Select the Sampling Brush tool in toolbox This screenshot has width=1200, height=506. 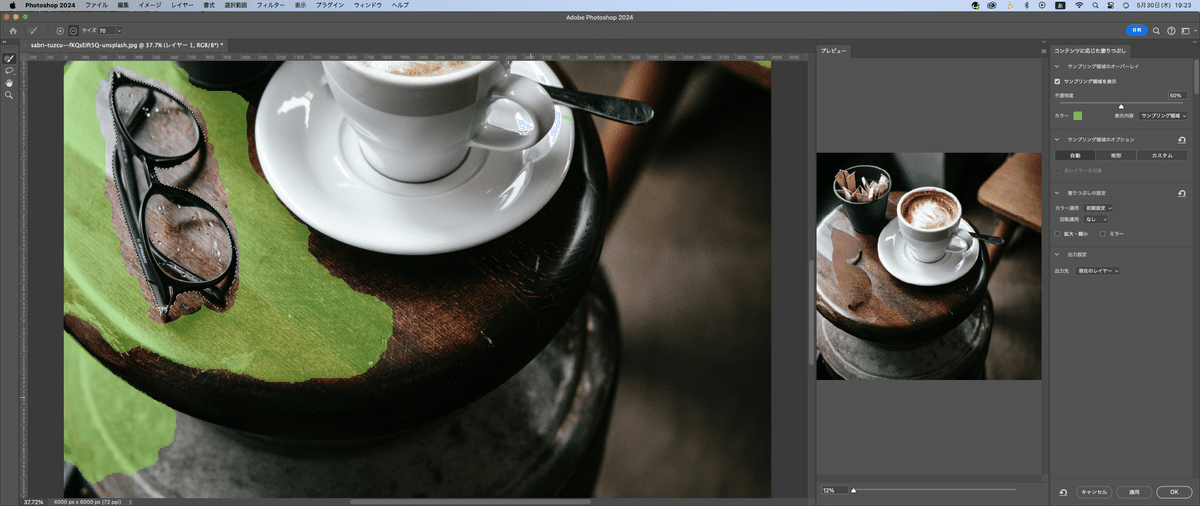click(10, 59)
